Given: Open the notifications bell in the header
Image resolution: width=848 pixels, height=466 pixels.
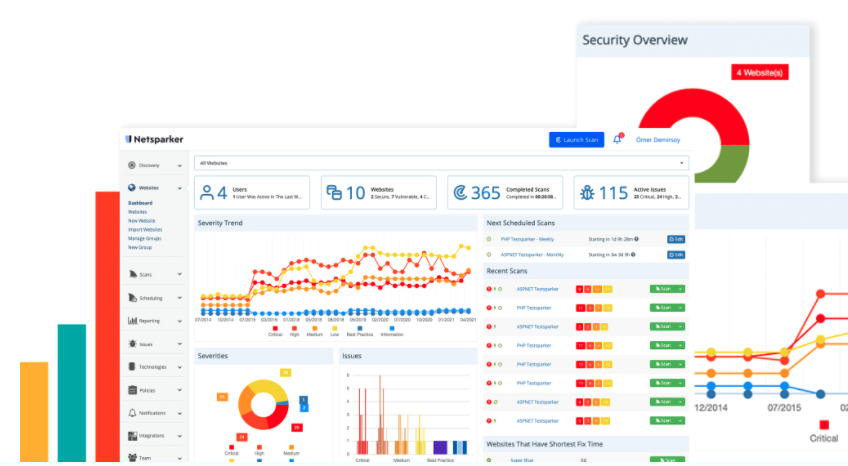Looking at the screenshot, I should tap(617, 140).
